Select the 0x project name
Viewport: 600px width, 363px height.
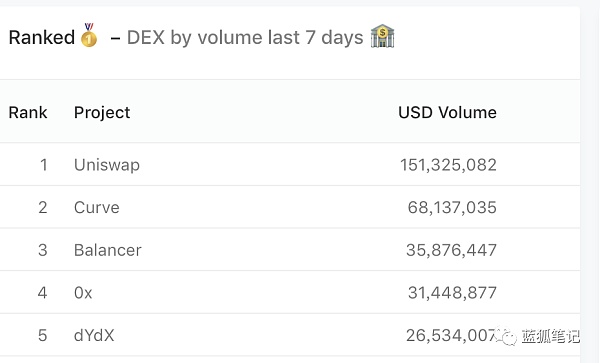click(x=83, y=293)
